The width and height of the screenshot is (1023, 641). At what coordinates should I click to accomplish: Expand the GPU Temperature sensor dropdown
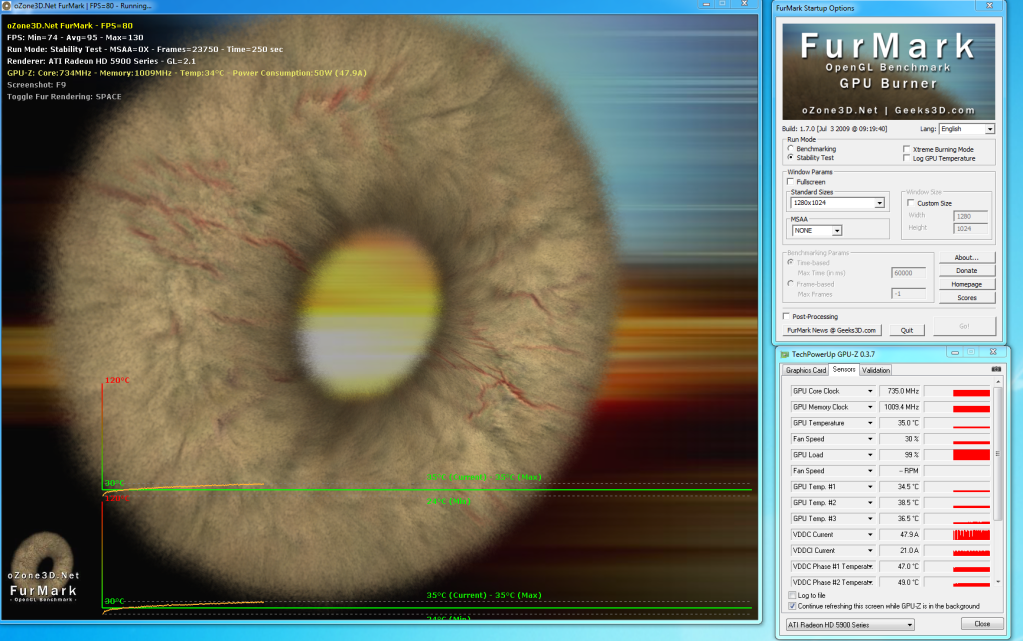tap(870, 423)
